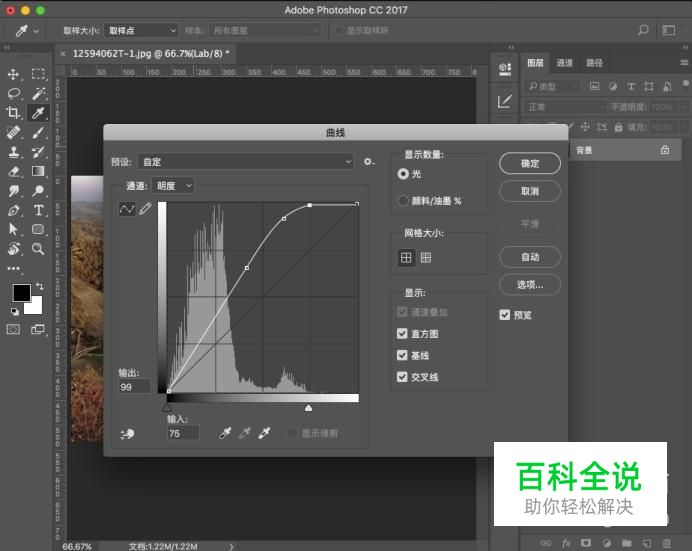The height and width of the screenshot is (551, 692).
Task: Expand the status bar info arrow
Action: coord(231,547)
